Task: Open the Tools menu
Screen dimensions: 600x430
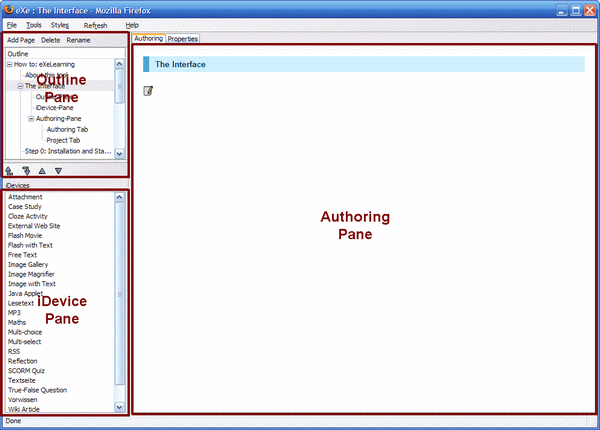Action: 34,24
